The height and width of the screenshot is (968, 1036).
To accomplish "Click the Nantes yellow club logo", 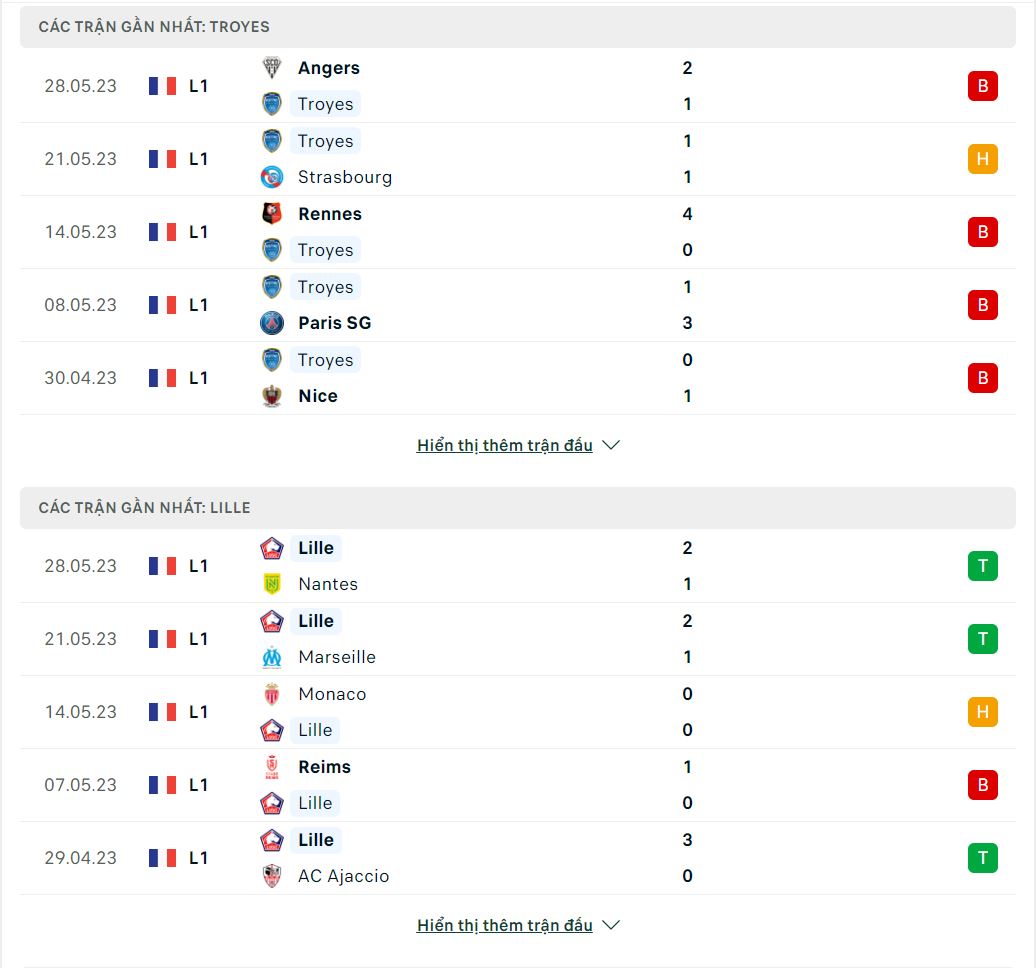I will tap(272, 584).
